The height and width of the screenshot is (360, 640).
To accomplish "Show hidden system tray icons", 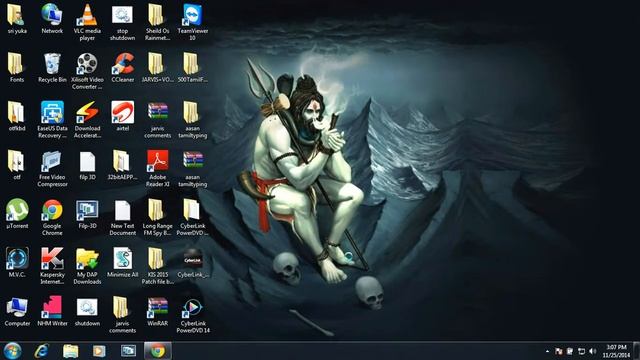I will point(547,351).
